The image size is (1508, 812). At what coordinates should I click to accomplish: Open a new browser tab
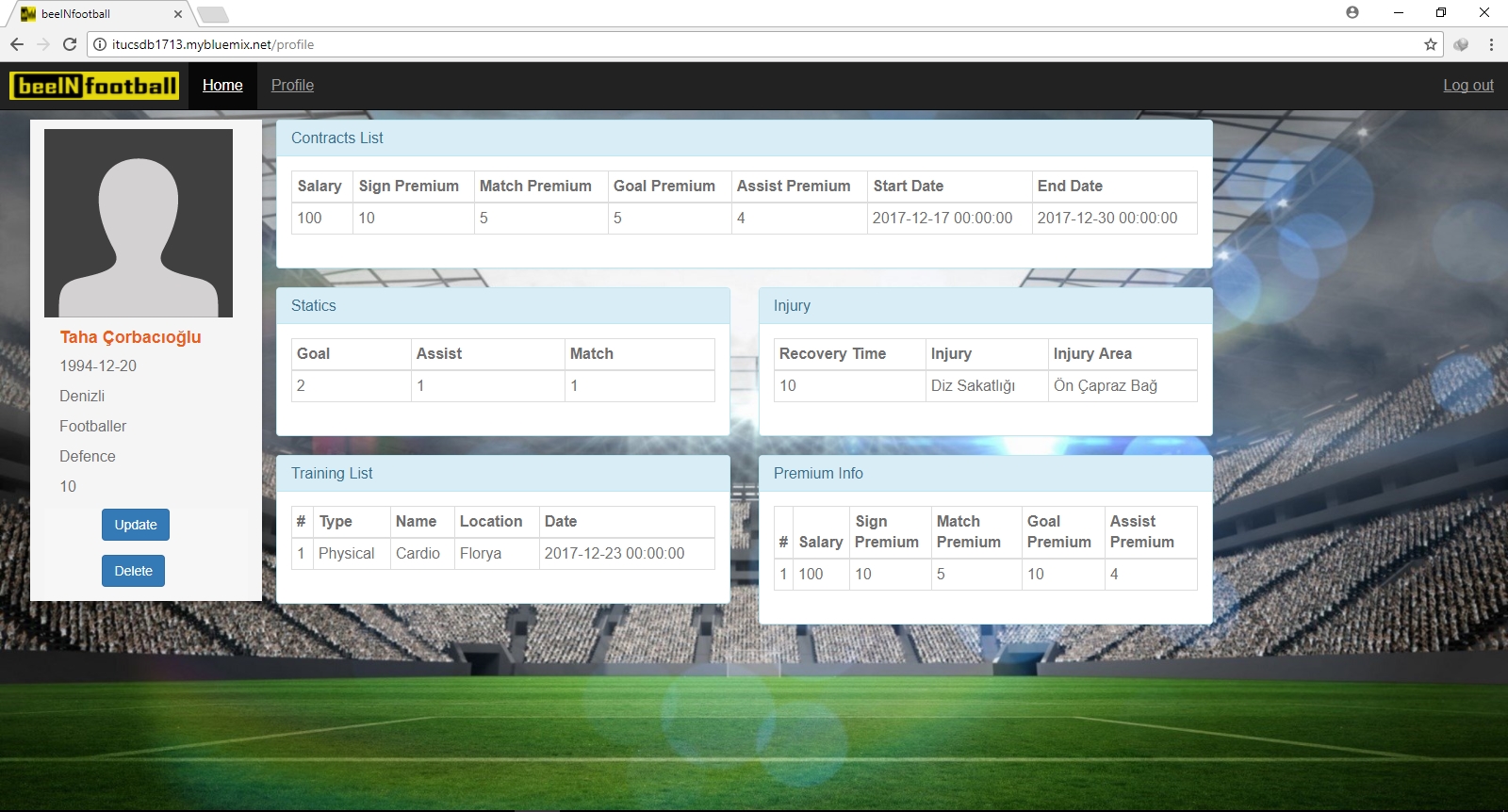[213, 14]
